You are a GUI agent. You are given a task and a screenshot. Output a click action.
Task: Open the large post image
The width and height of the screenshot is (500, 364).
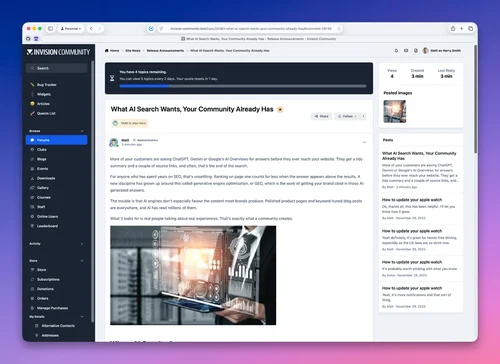(x=193, y=275)
